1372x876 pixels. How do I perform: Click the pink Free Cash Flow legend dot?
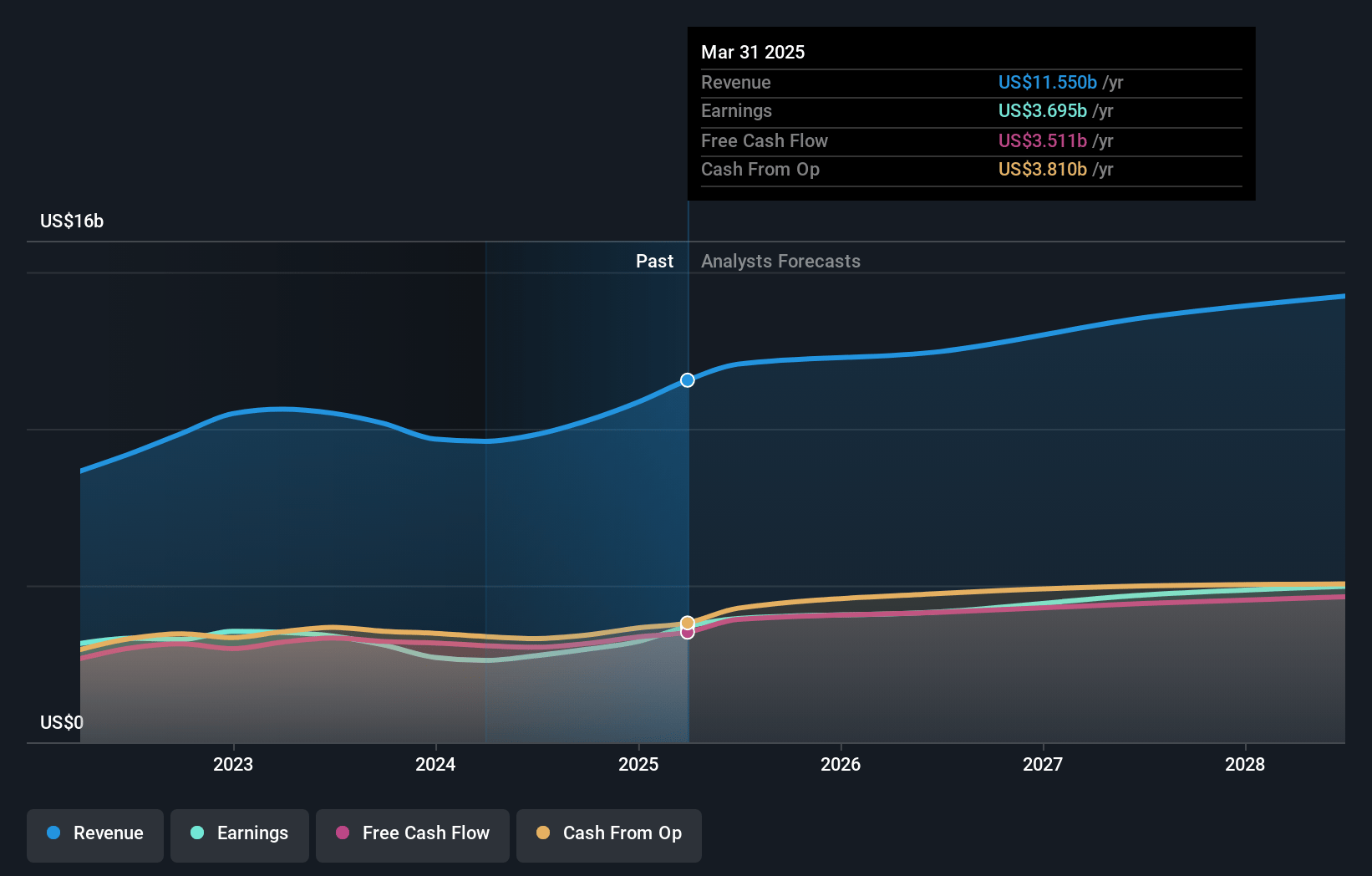343,833
